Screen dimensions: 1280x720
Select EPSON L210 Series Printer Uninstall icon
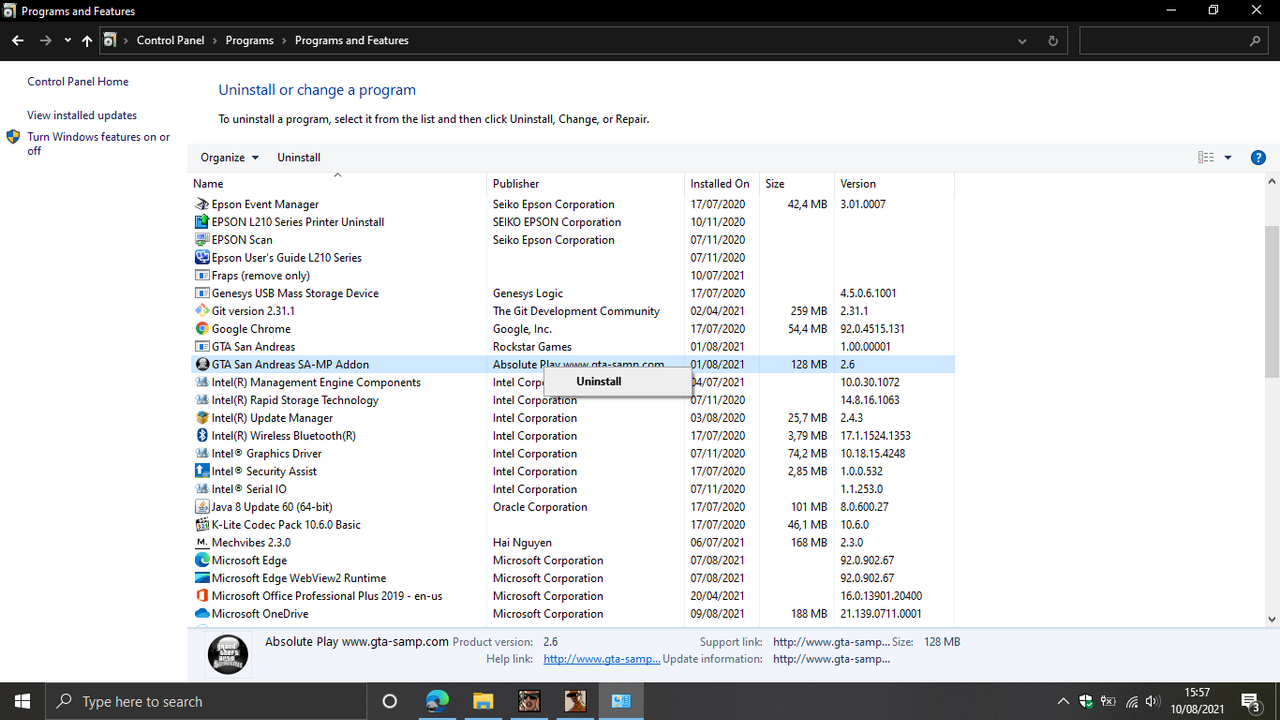[x=202, y=222]
